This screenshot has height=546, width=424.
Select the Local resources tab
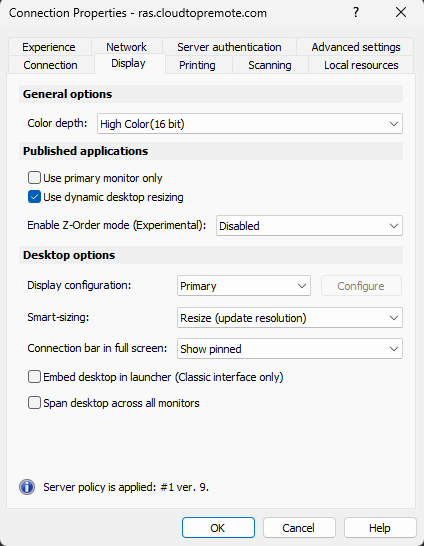pyautogui.click(x=361, y=65)
